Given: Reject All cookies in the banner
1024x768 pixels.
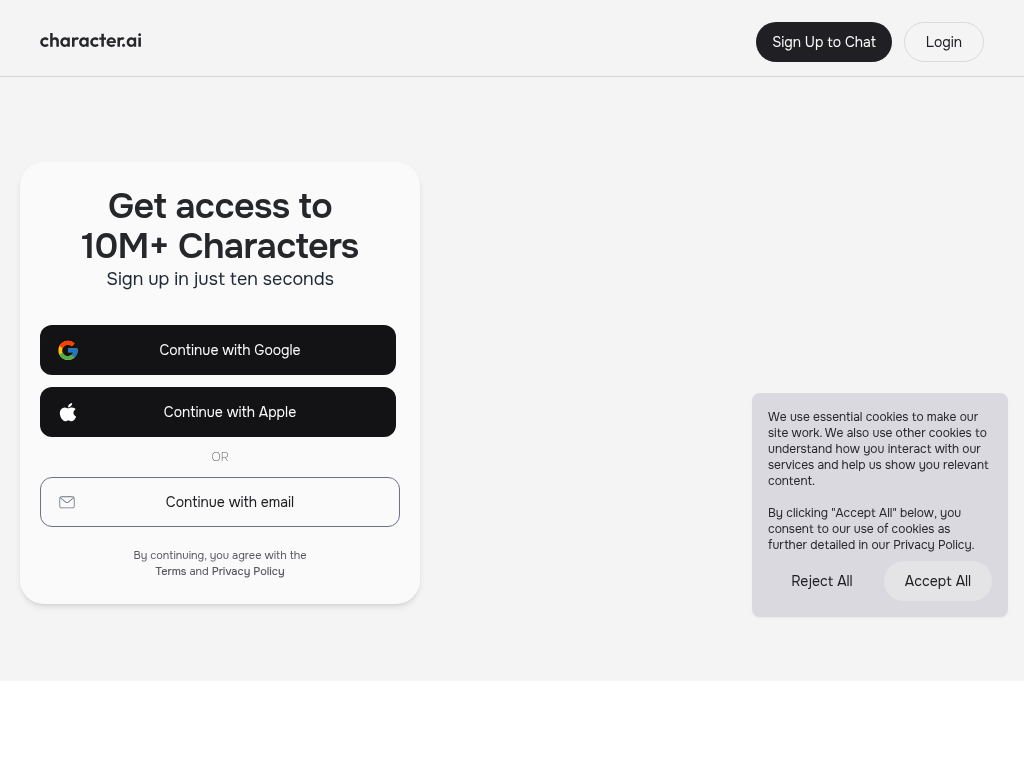Looking at the screenshot, I should coord(822,581).
